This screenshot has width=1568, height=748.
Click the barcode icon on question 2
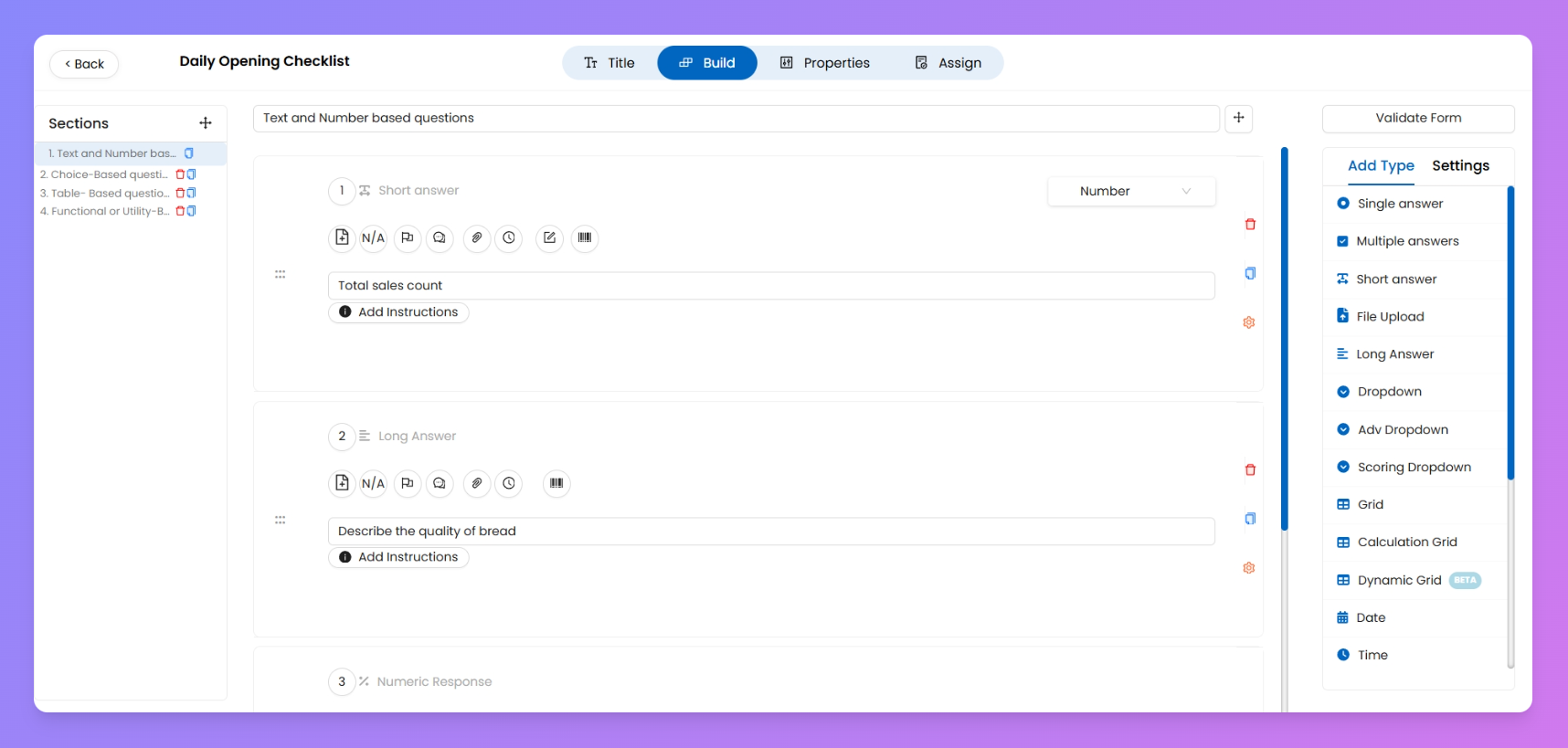click(x=556, y=483)
